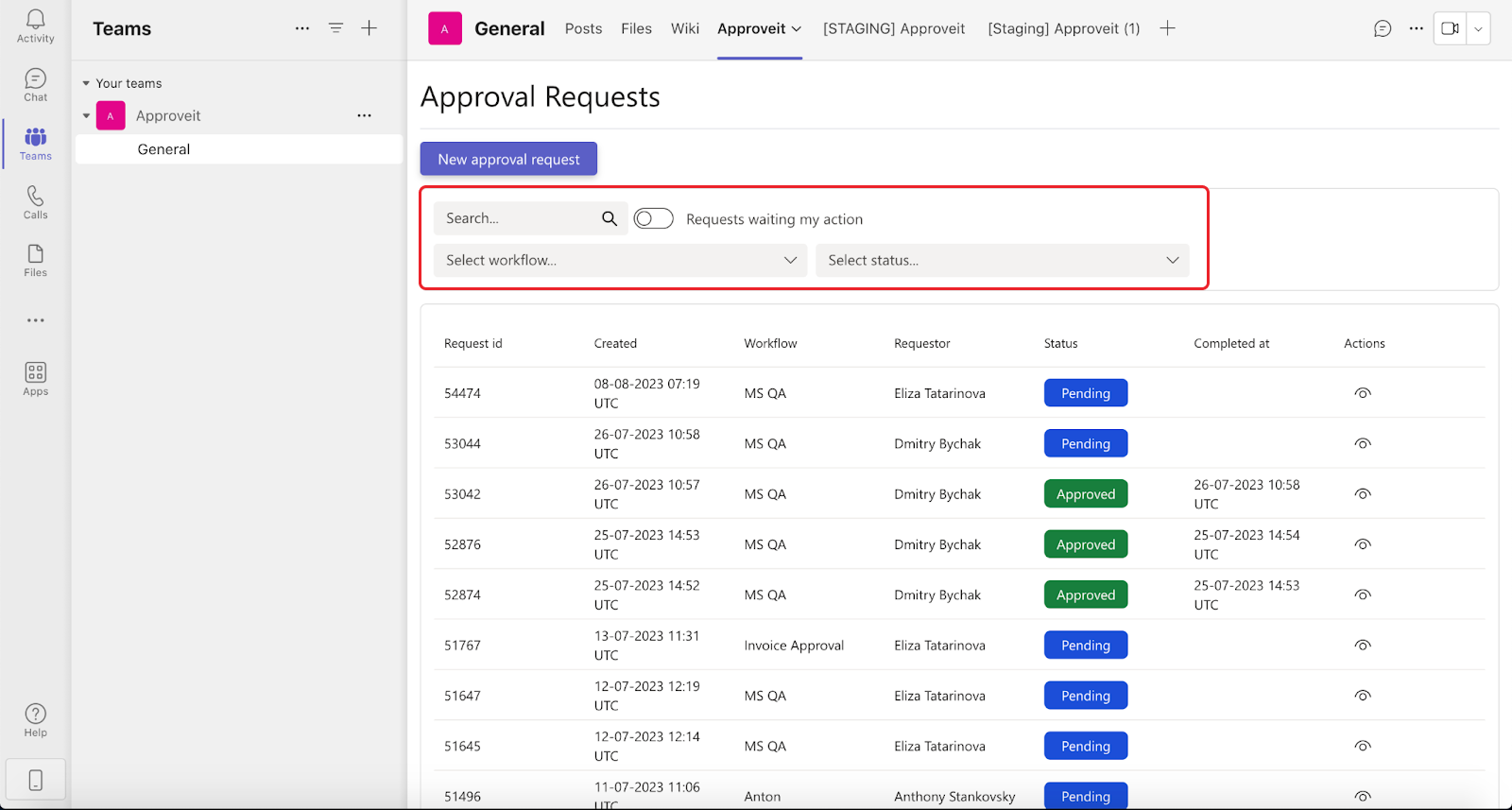The width and height of the screenshot is (1512, 810).
Task: Click the Invoice Approval workflow cell
Action: point(794,646)
